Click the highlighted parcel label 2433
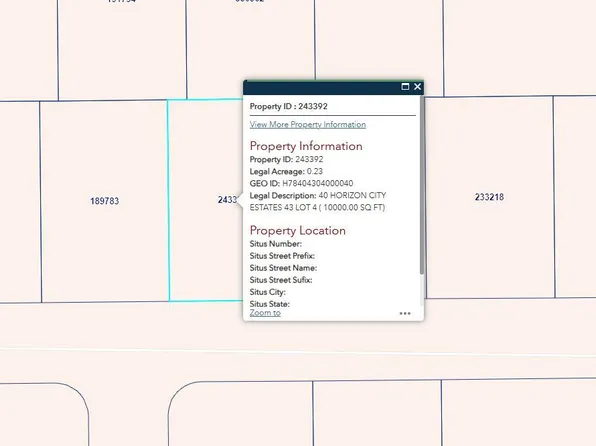The width and height of the screenshot is (596, 446). 227,200
